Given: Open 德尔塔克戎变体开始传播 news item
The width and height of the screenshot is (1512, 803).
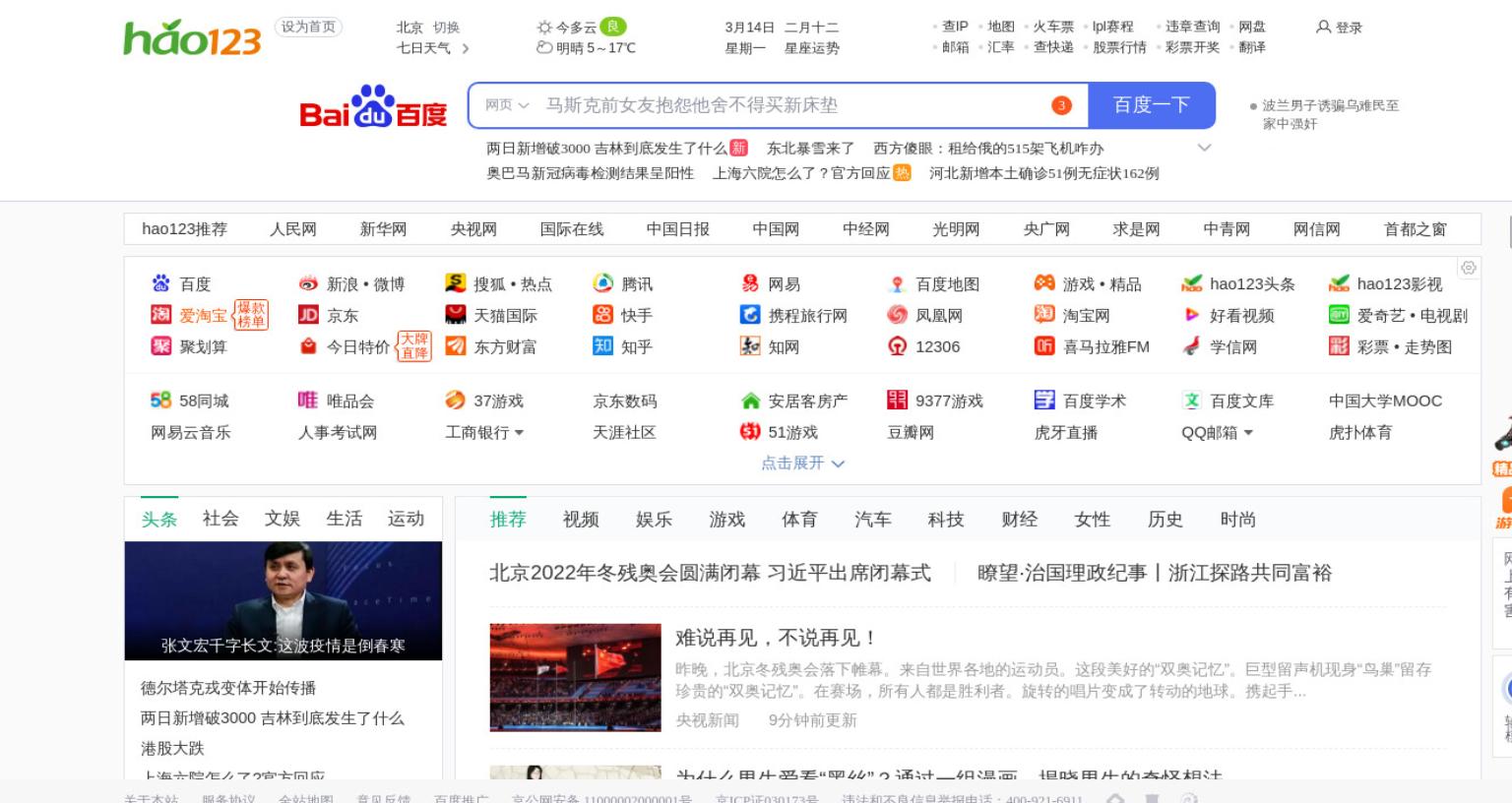Looking at the screenshot, I should click(228, 688).
